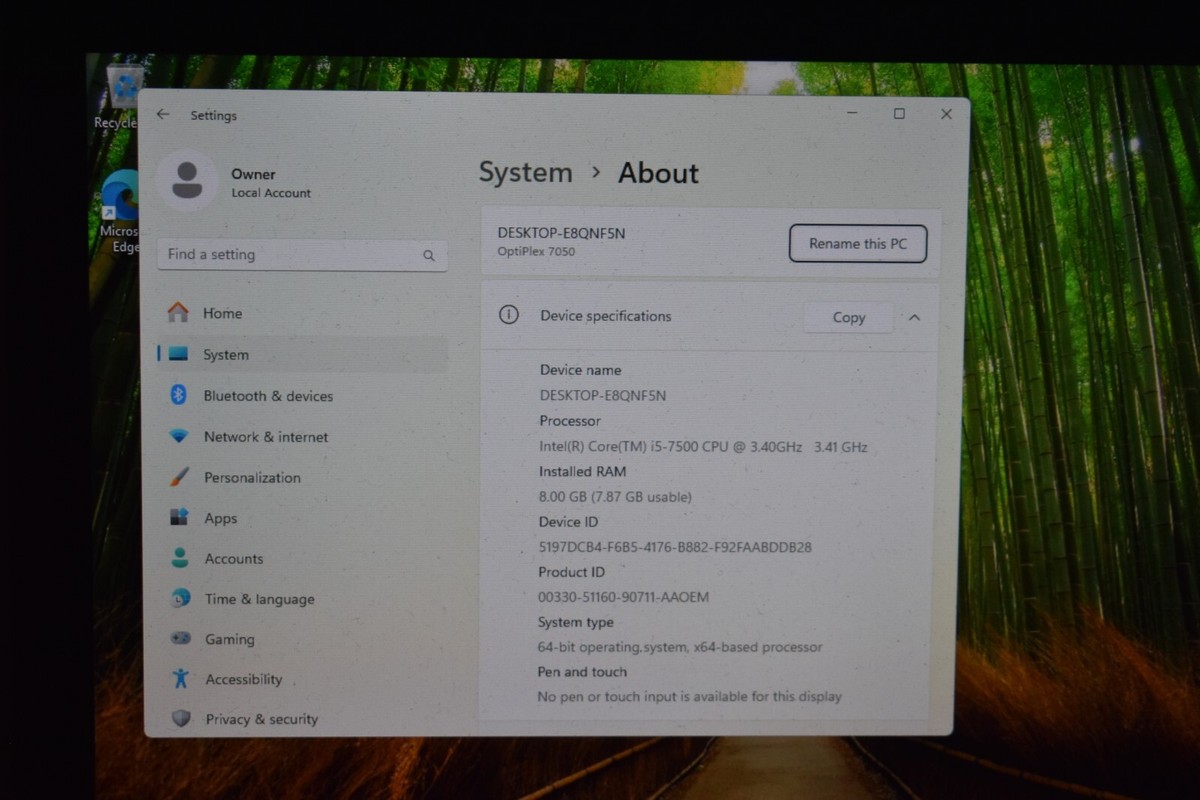Click the search magnifier icon
1200x800 pixels.
pyautogui.click(x=429, y=256)
